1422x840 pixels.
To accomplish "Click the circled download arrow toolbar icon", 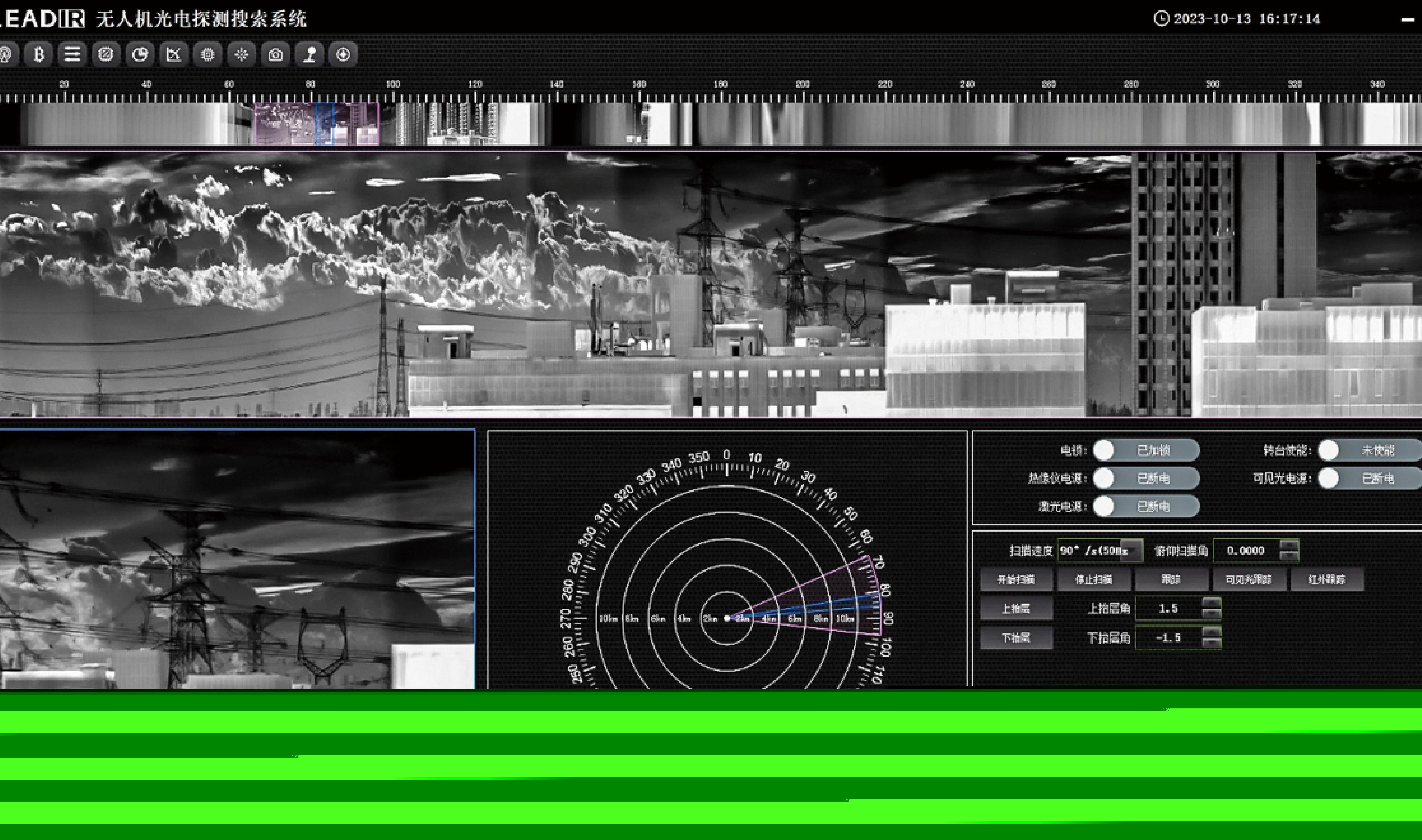I will 343,55.
